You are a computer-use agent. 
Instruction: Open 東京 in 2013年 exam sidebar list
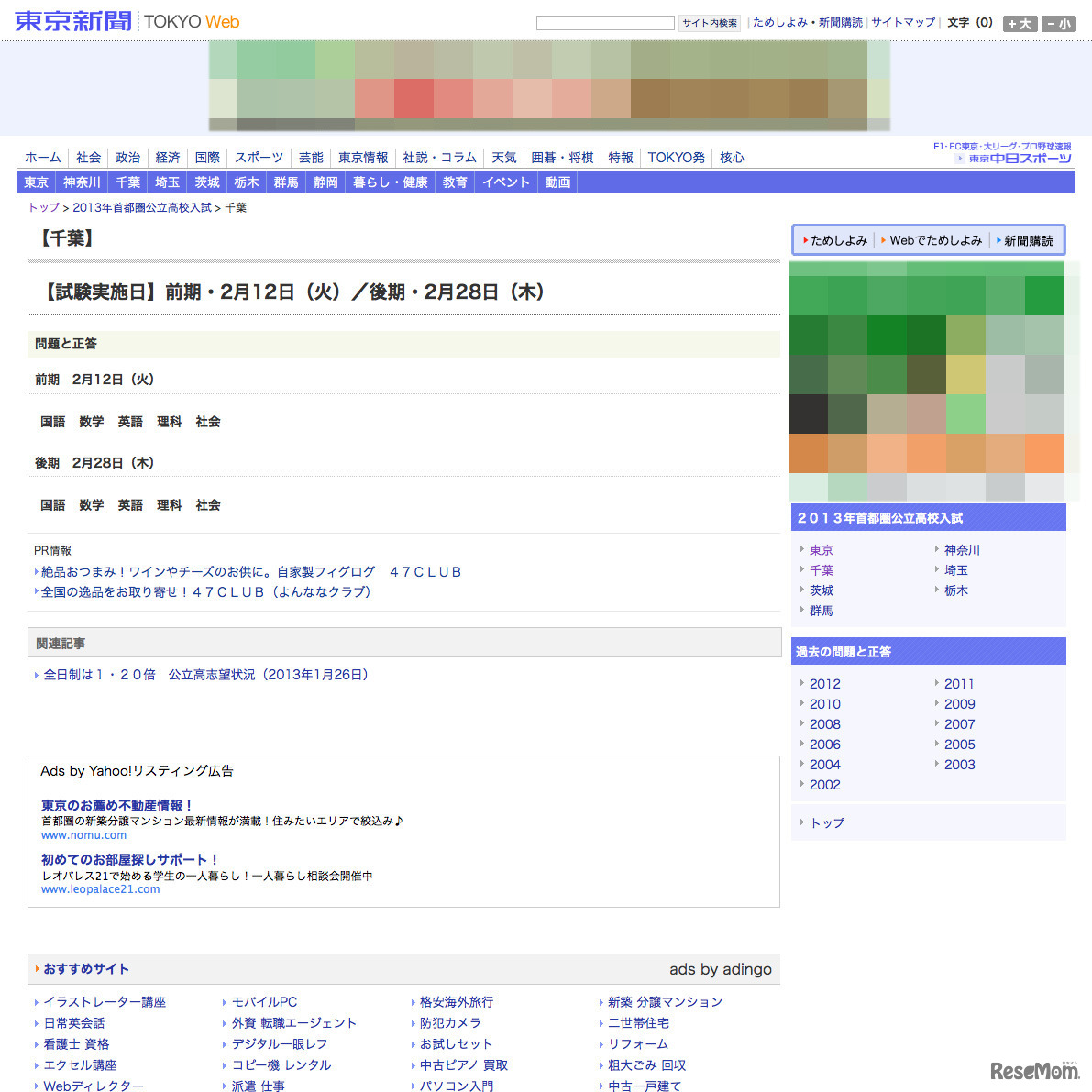tap(822, 550)
